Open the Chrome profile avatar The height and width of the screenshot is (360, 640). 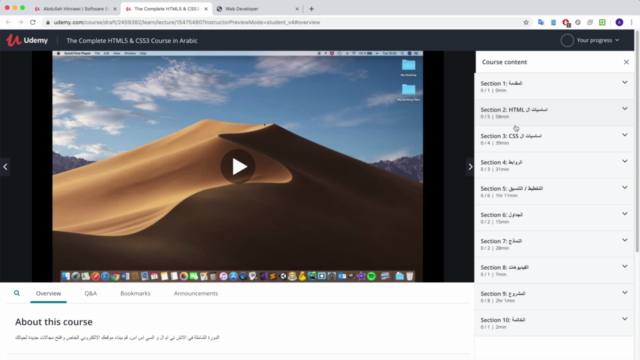pyautogui.click(x=619, y=22)
